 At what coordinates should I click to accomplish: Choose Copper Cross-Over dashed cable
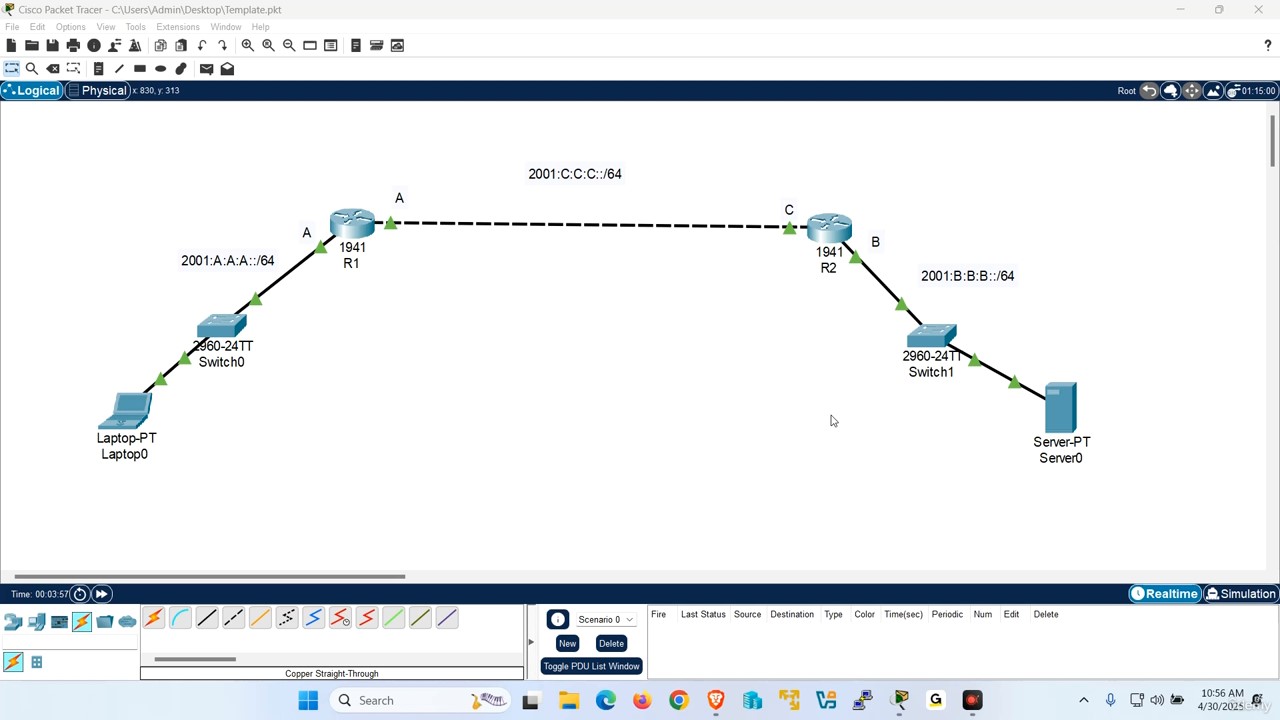click(233, 618)
